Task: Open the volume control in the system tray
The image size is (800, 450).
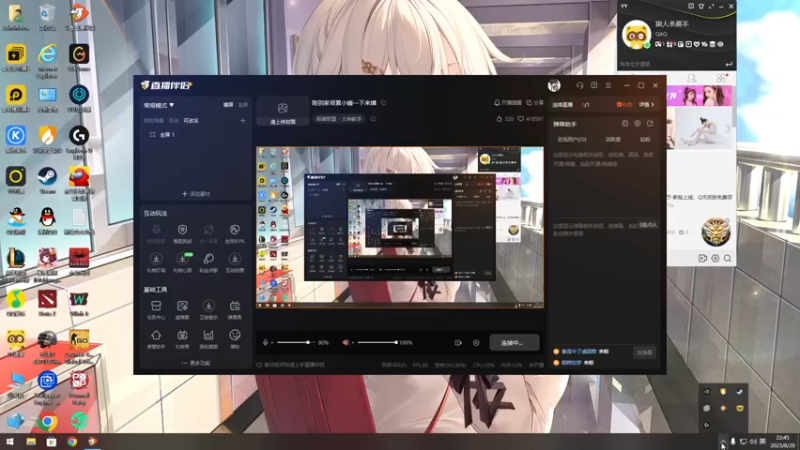Action: pyautogui.click(x=753, y=441)
